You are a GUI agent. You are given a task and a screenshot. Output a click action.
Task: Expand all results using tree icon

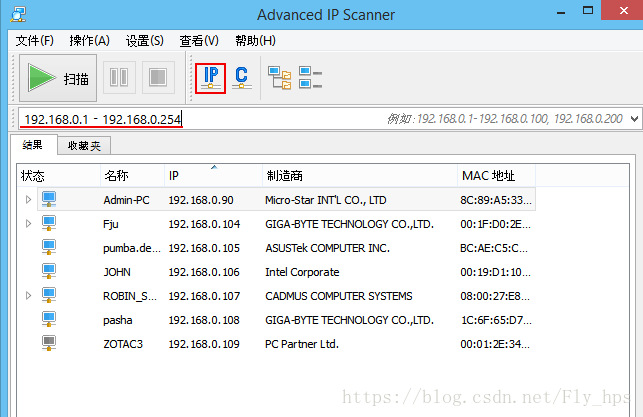(x=280, y=78)
